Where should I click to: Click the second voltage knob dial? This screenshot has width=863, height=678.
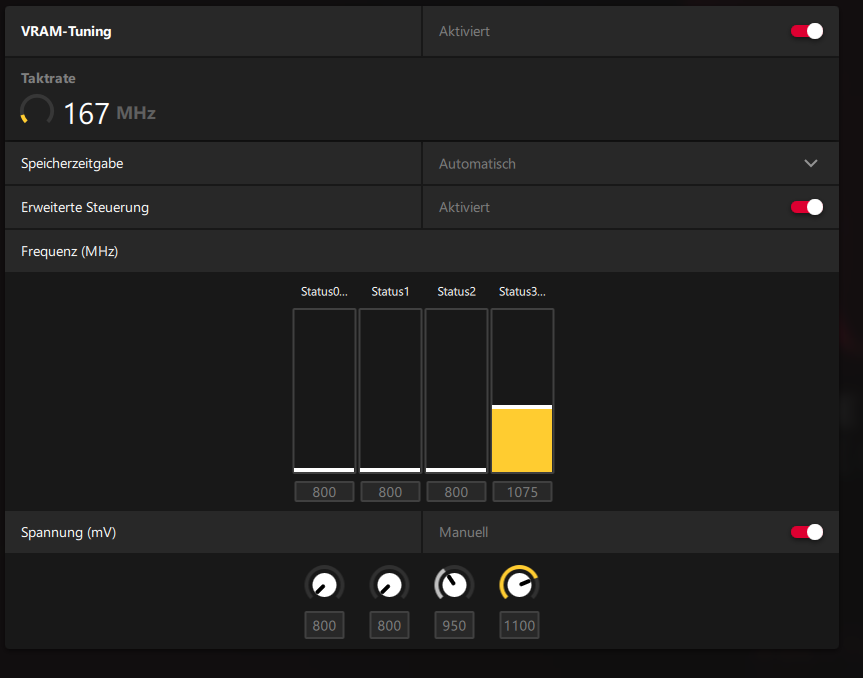(x=389, y=584)
